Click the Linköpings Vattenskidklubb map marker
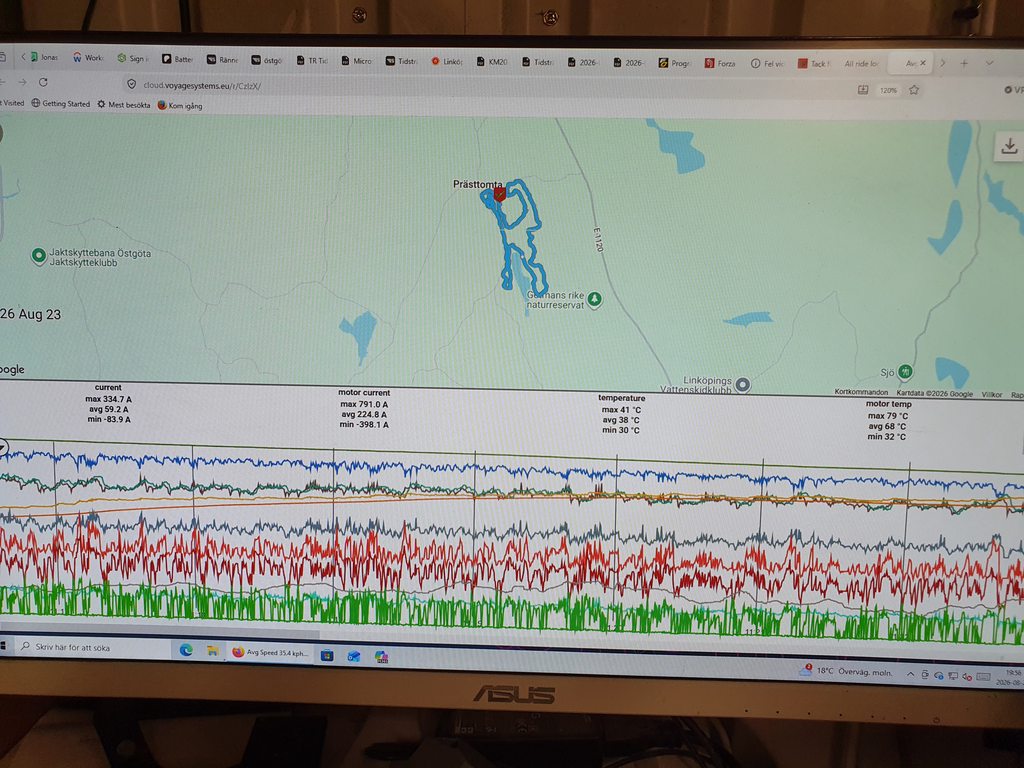1024x768 pixels. [743, 385]
